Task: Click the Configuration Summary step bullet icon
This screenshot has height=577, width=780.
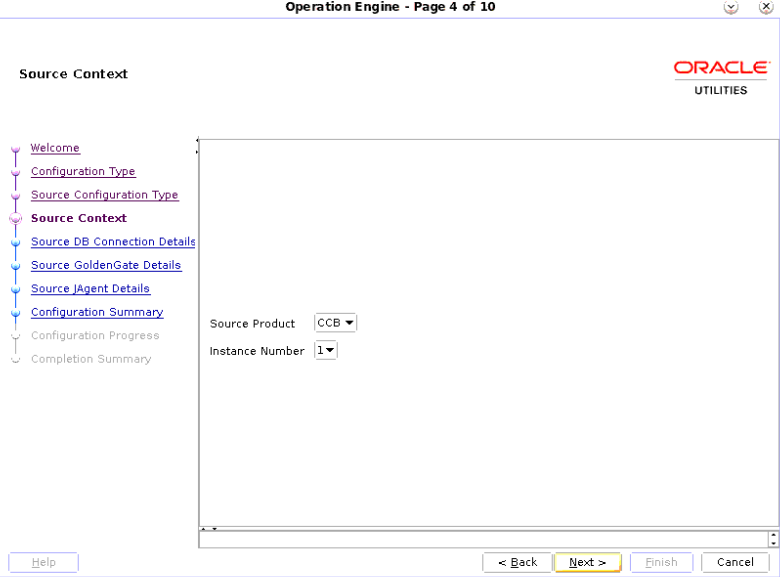Action: pyautogui.click(x=15, y=313)
